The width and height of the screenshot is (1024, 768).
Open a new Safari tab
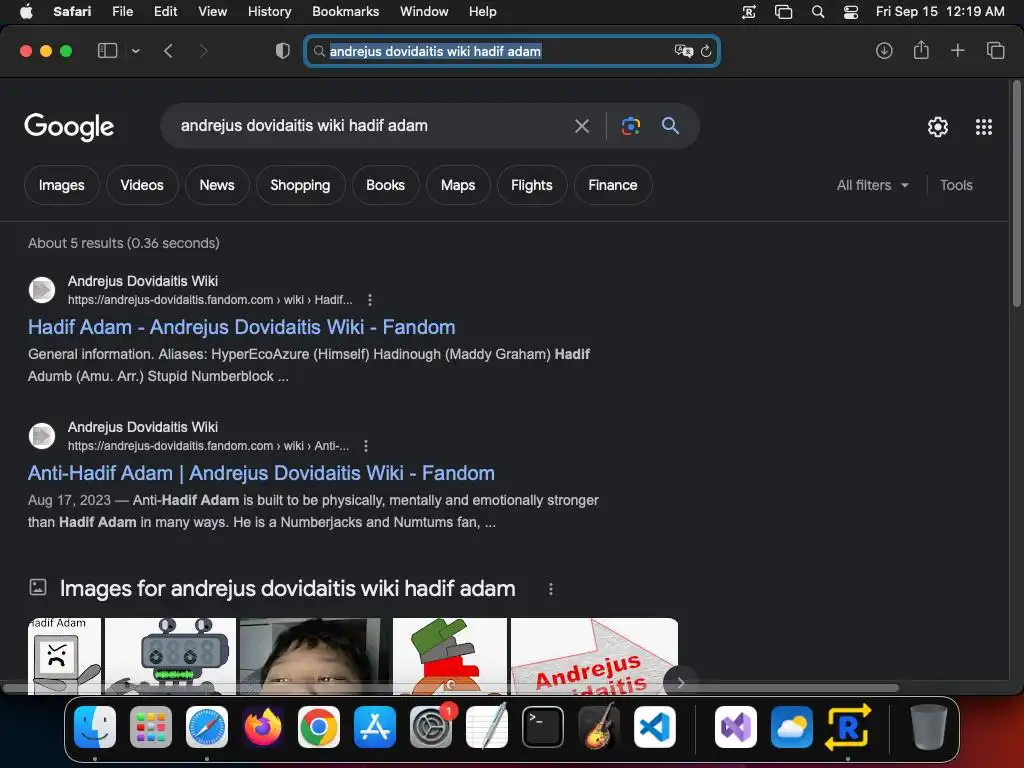957,50
